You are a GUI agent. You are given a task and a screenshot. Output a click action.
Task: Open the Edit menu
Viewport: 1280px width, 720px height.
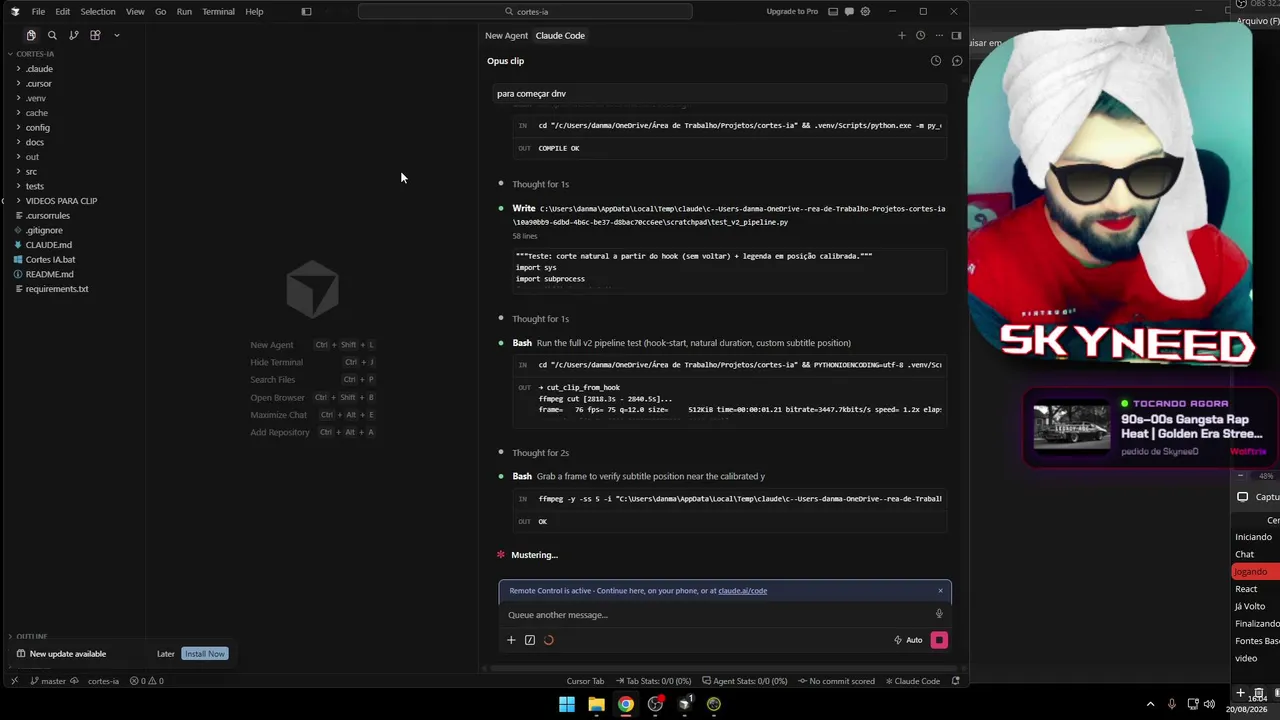point(62,12)
